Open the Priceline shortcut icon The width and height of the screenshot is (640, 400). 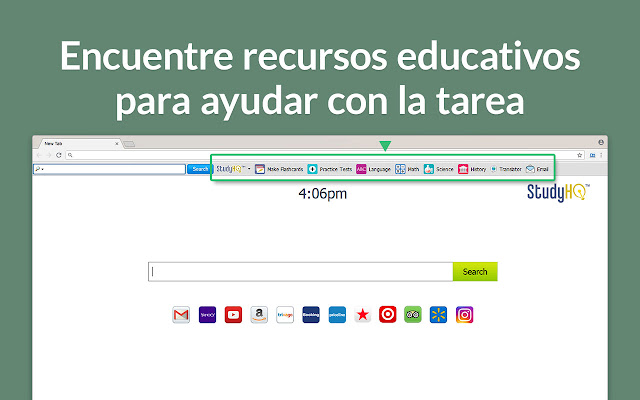click(337, 315)
